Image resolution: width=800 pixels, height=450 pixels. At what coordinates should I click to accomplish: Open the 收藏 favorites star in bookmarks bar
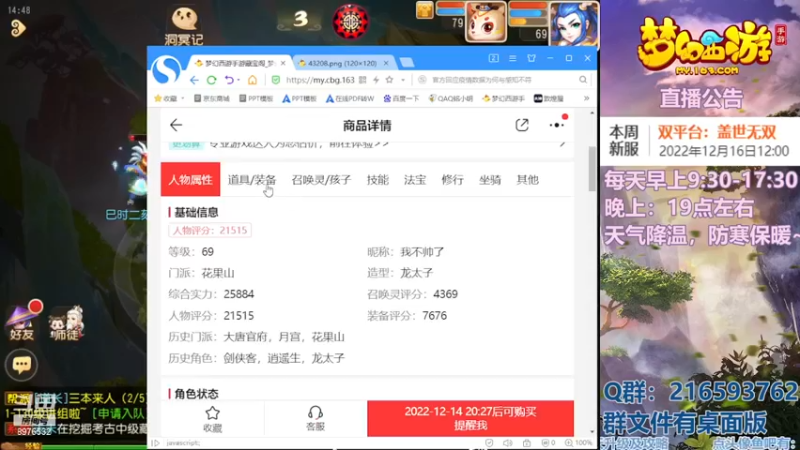158,98
